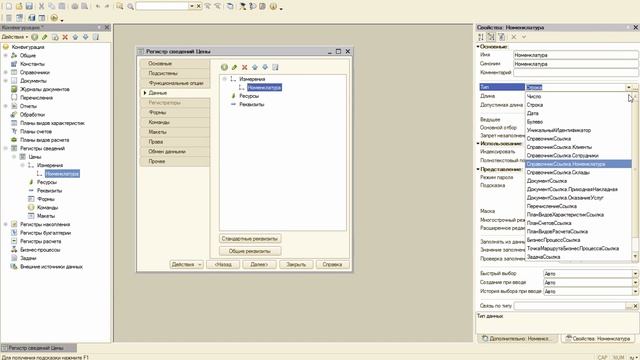This screenshot has width=640, height=360.
Task: Click the pencil Edit icon in Регистр сведений window
Action: pos(234,67)
